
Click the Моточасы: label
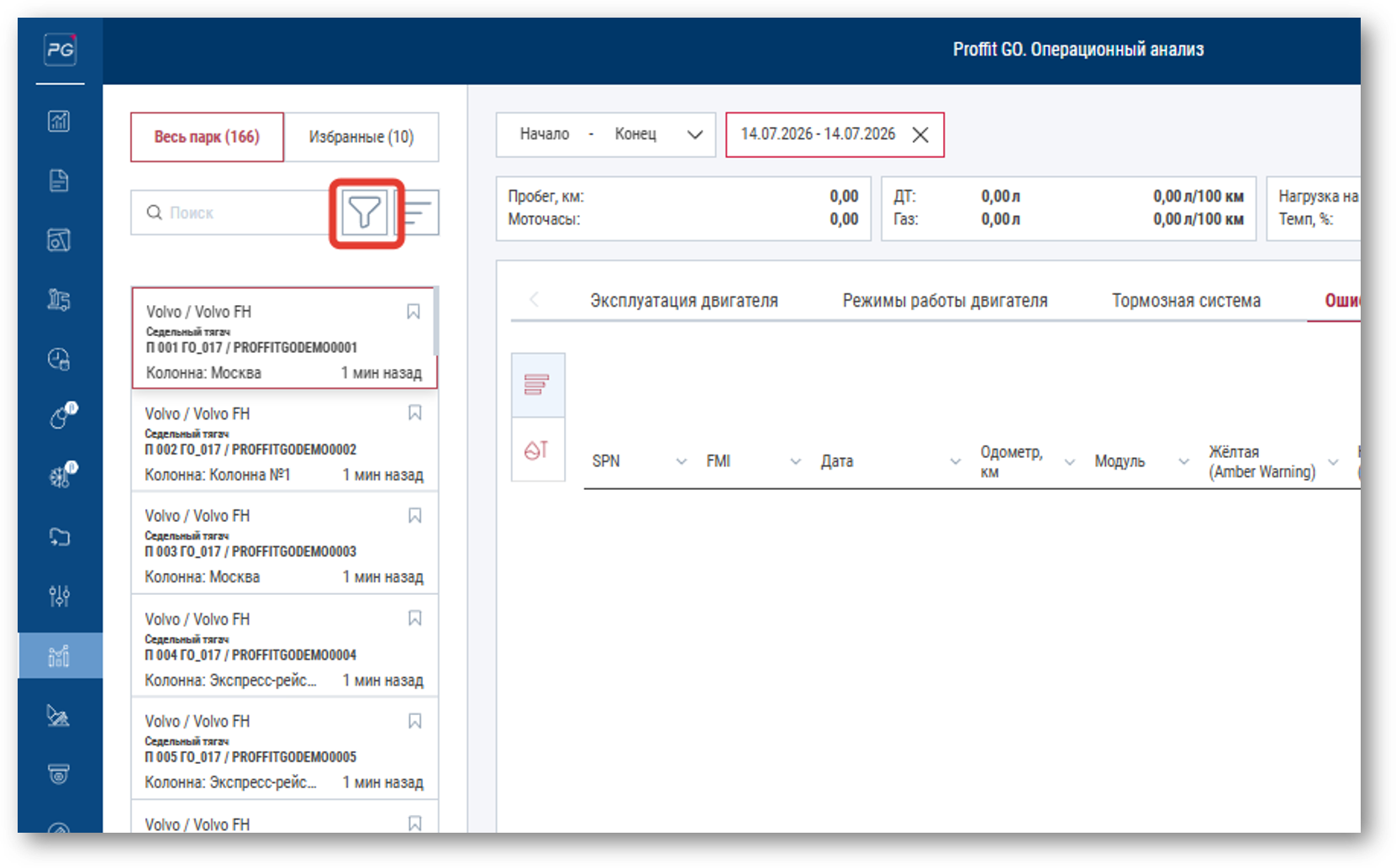(x=544, y=219)
